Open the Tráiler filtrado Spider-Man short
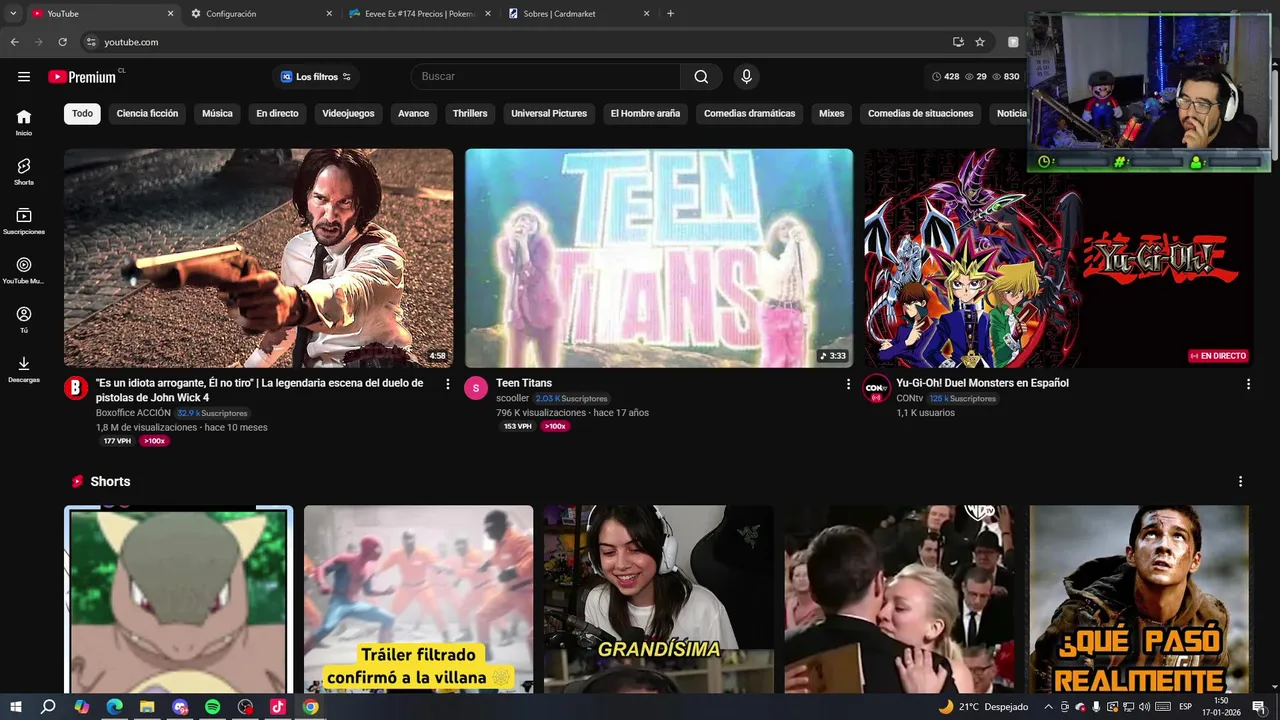1280x720 pixels. pos(418,599)
